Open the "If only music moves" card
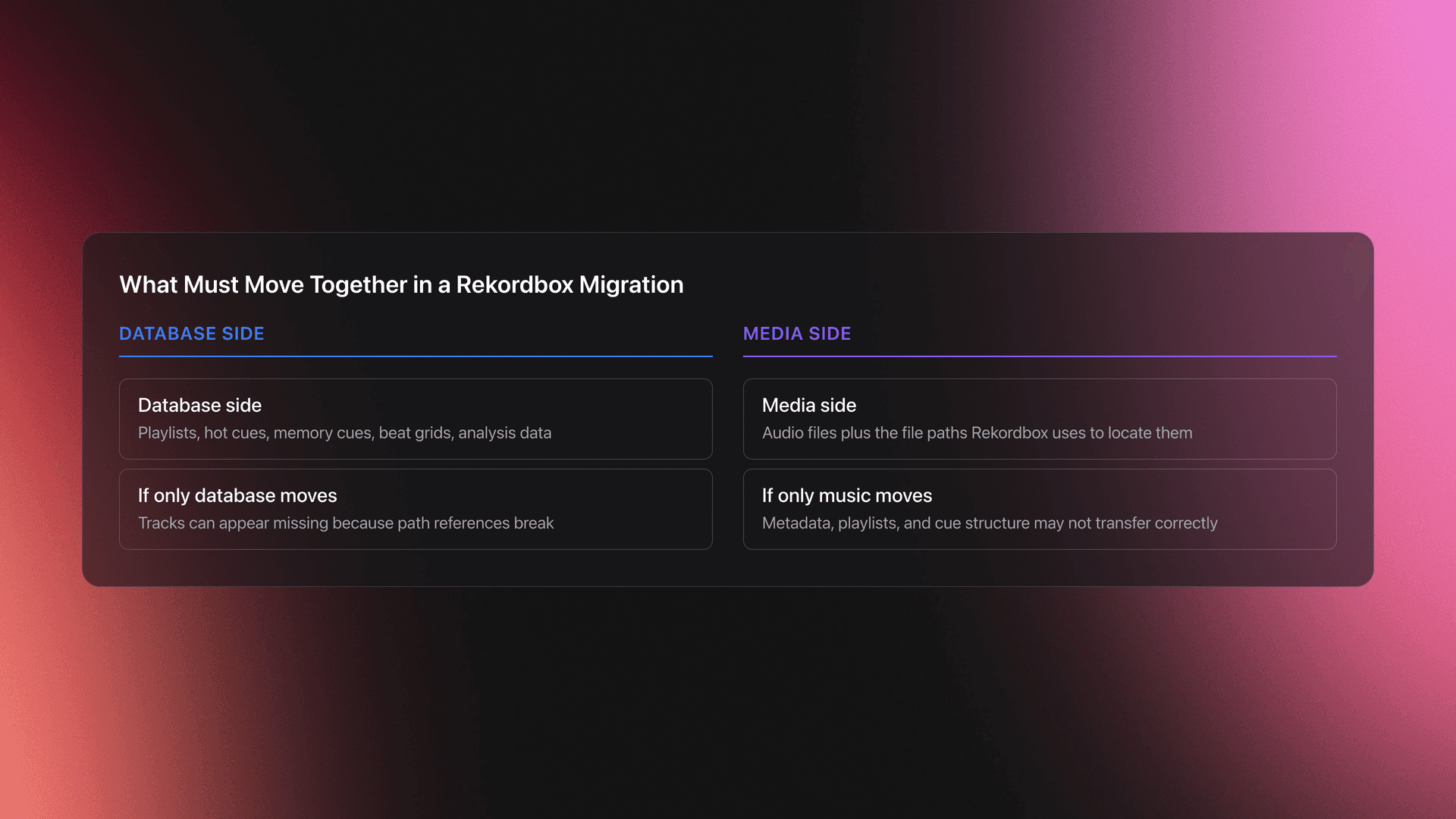 click(x=1040, y=508)
